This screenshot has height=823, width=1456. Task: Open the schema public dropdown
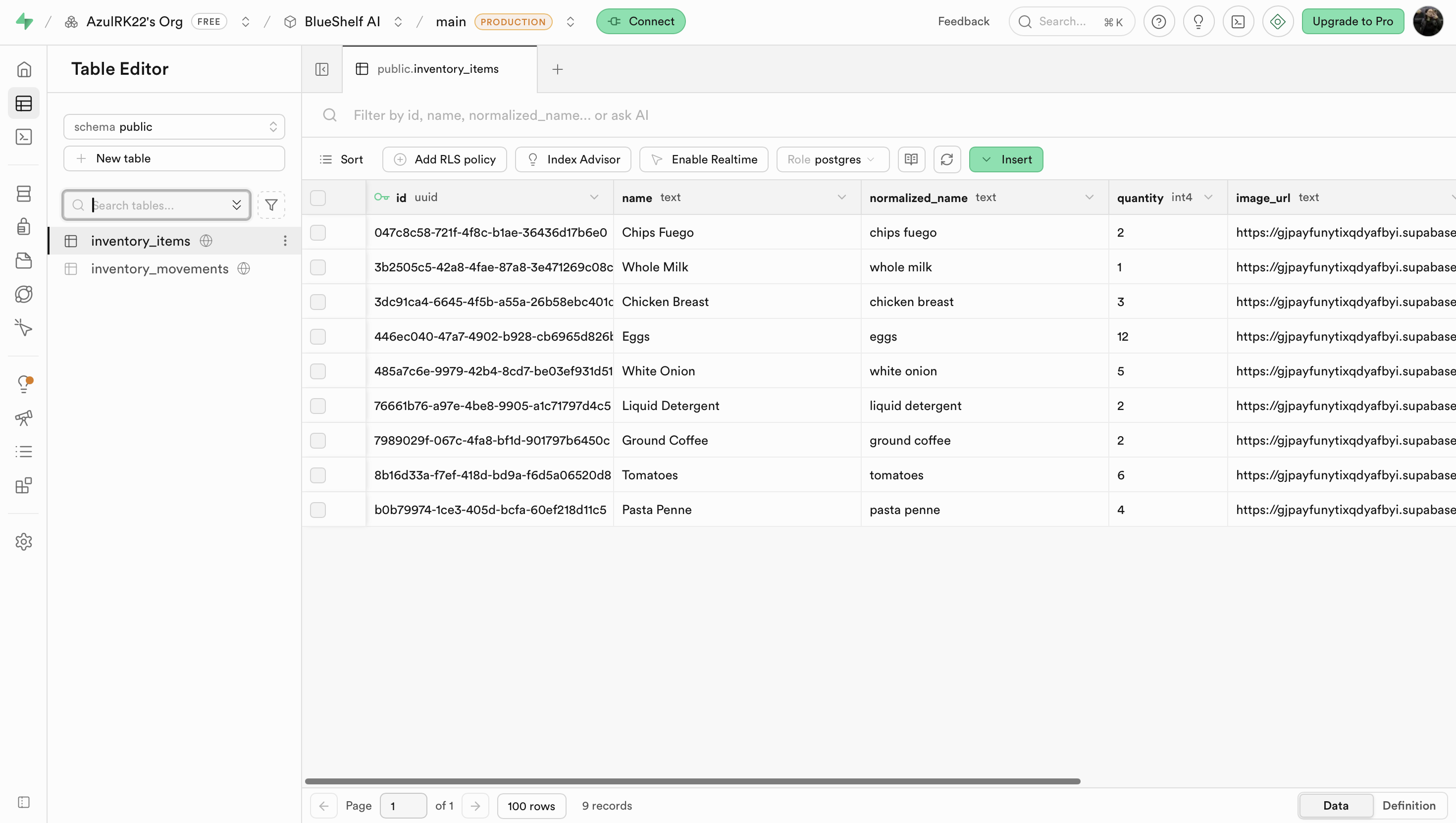coord(174,127)
